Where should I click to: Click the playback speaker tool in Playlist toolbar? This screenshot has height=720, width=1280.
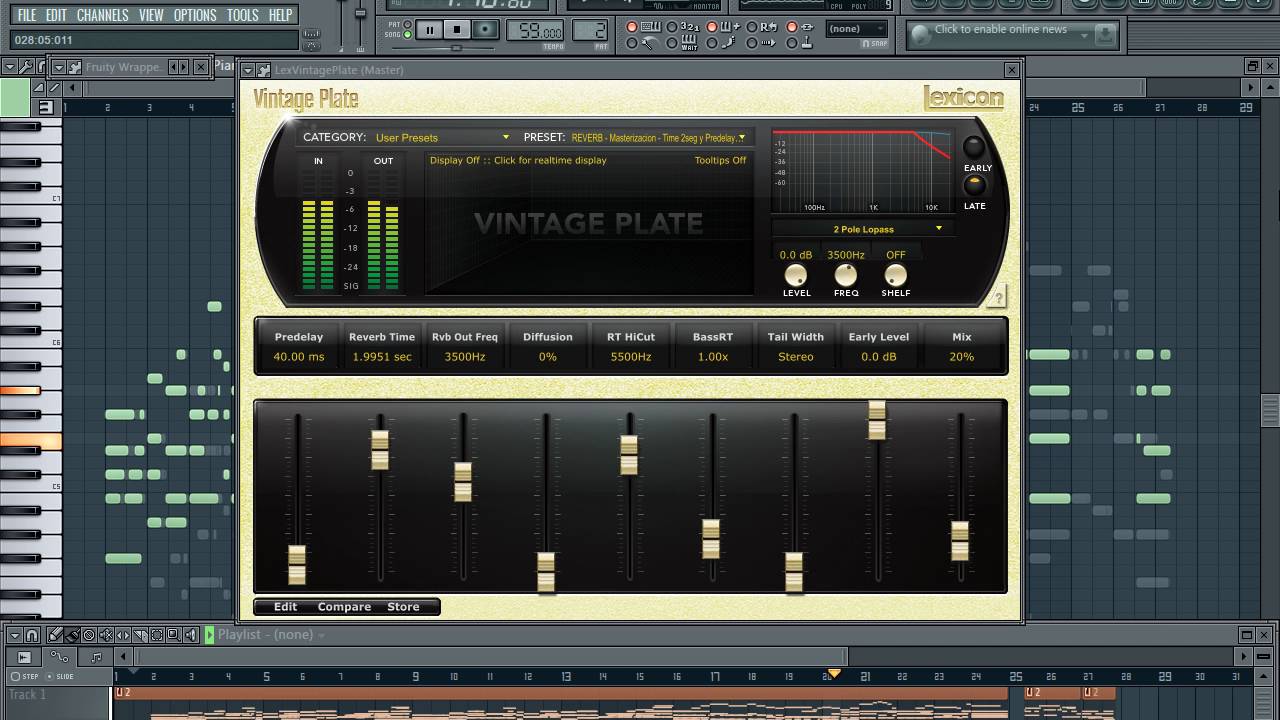(191, 635)
